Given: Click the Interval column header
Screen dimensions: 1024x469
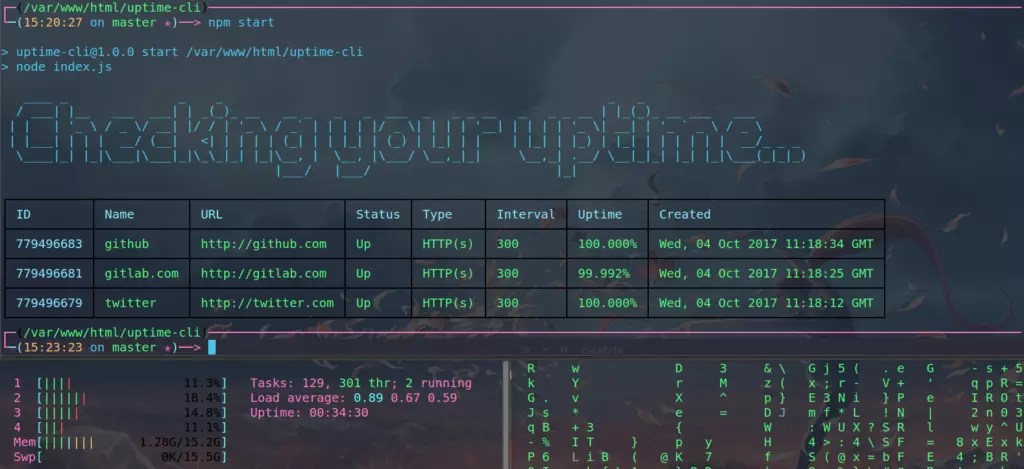Looking at the screenshot, I should pos(526,214).
